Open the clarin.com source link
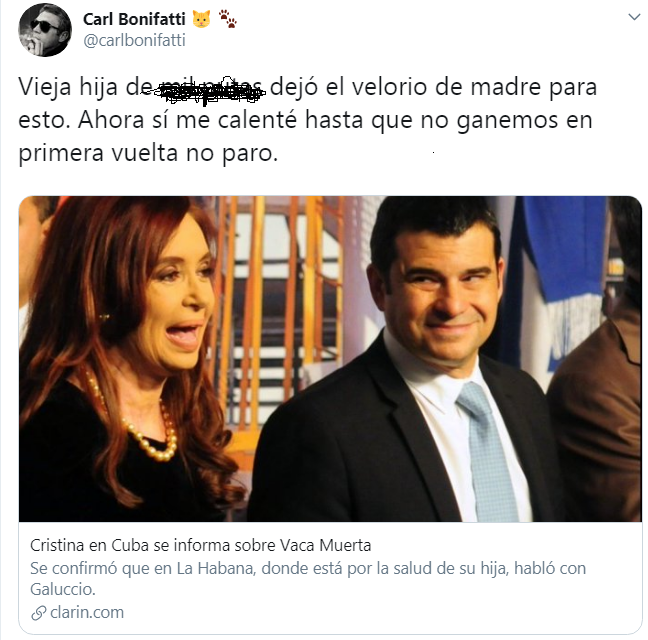Viewport: 648px width, 640px height. point(87,612)
